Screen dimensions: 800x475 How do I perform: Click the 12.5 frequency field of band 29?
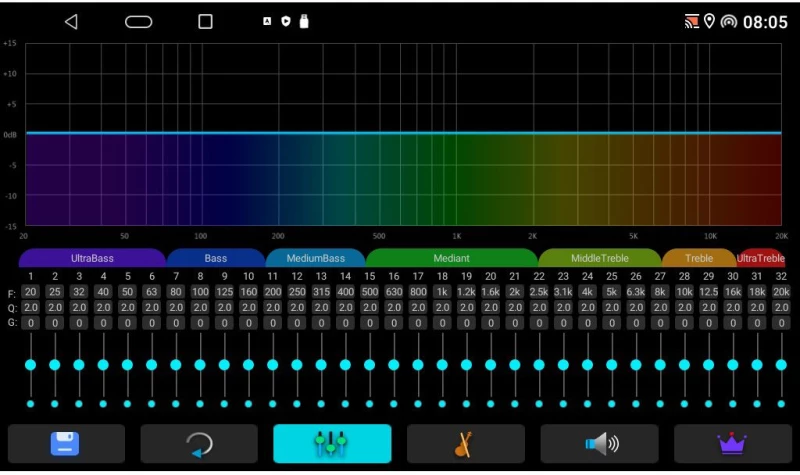709,292
